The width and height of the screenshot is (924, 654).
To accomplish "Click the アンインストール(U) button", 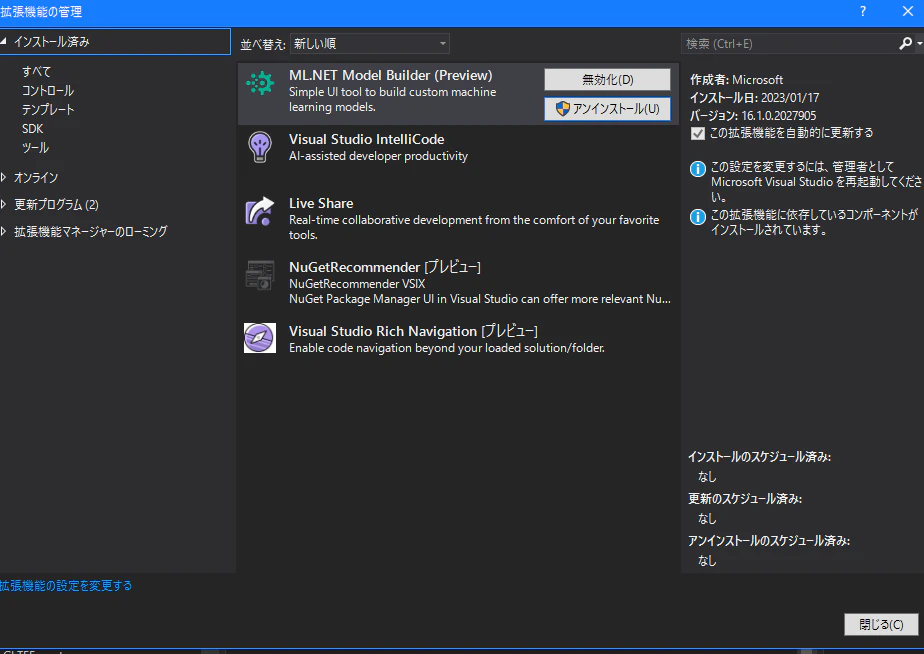I will tap(607, 108).
